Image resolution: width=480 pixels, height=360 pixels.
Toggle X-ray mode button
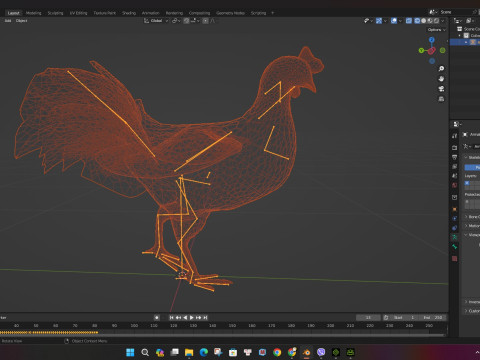pos(409,21)
